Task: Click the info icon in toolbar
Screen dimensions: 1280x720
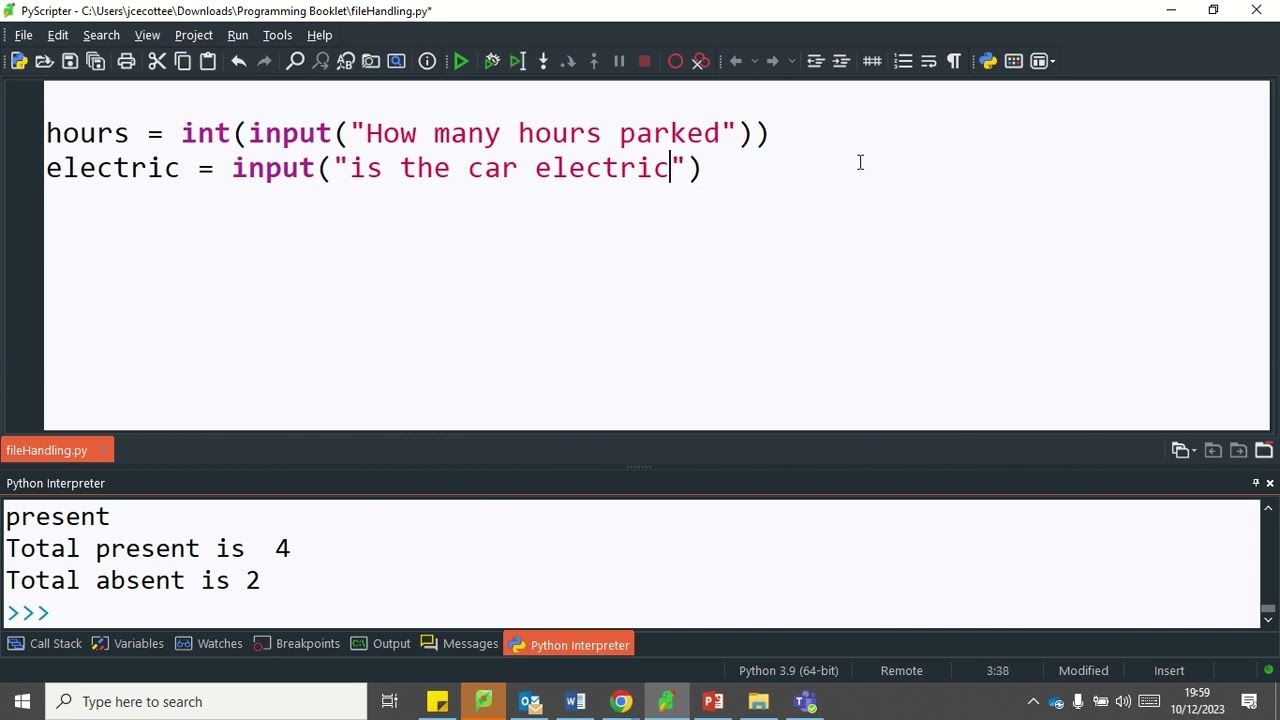Action: (427, 61)
